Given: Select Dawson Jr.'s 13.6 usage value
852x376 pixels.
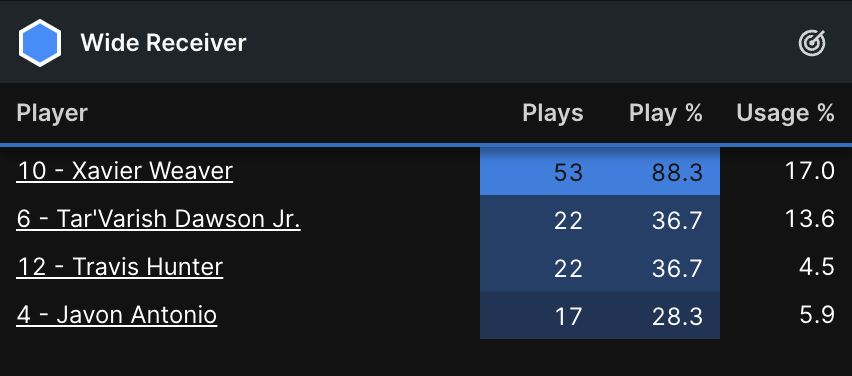Looking at the screenshot, I should [810, 219].
